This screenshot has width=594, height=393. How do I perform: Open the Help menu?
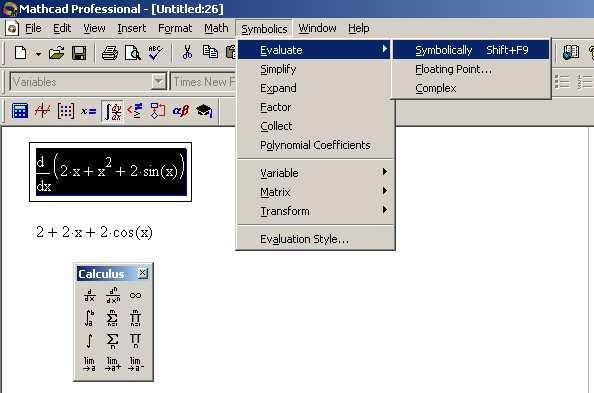coord(359,28)
